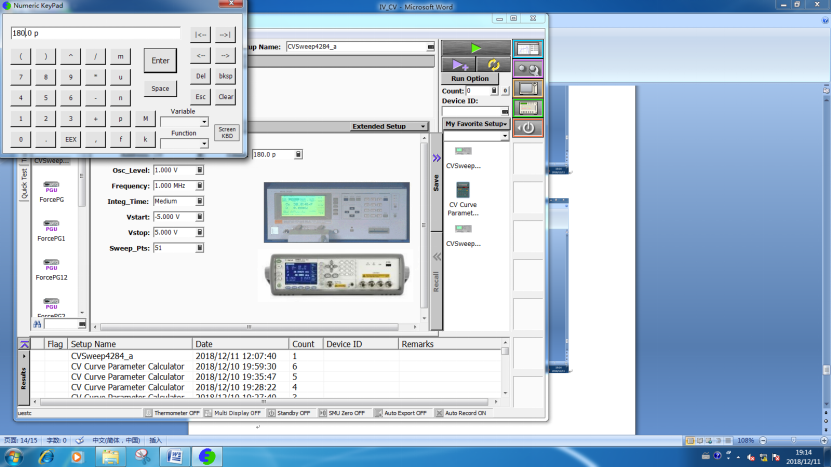The width and height of the screenshot is (831, 468).
Task: Run single measurement with green play button
Action: (x=475, y=48)
